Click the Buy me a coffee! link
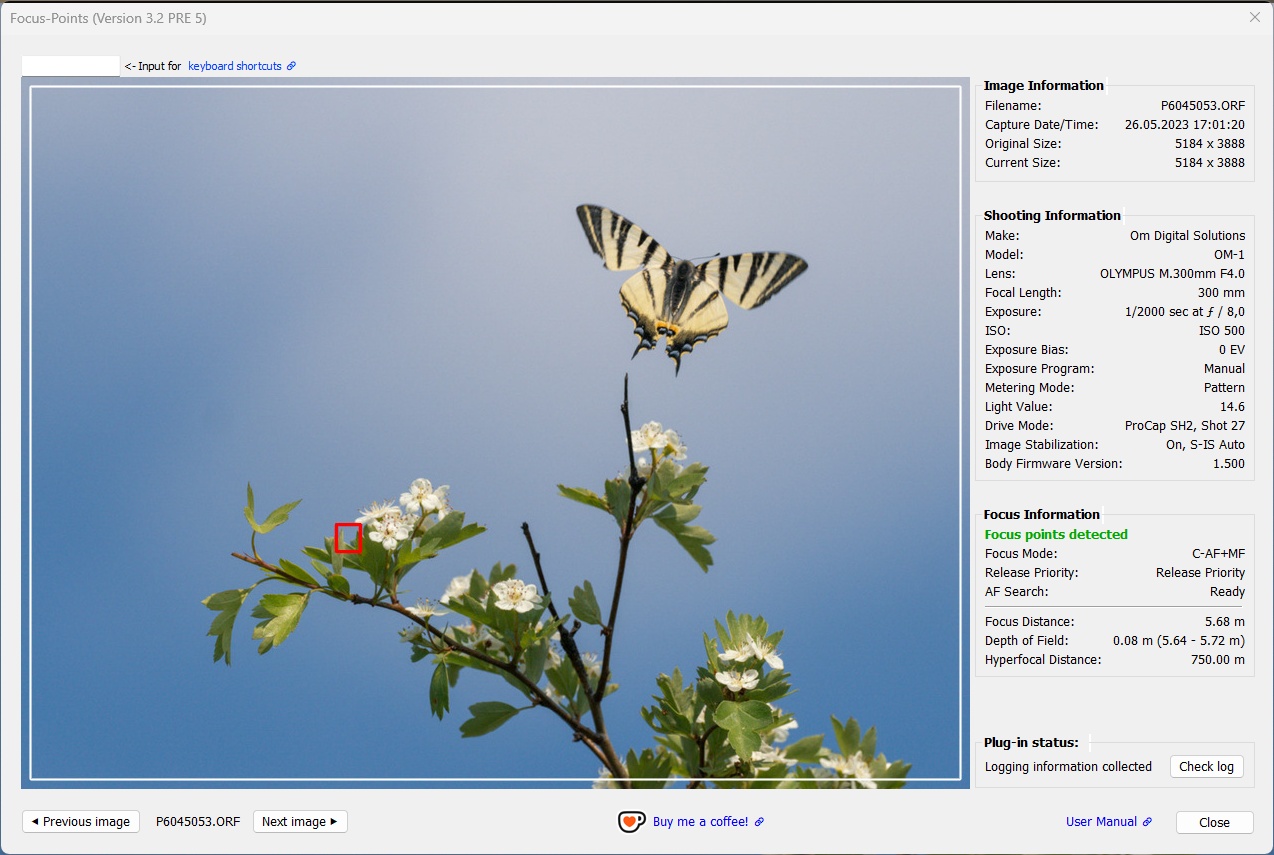Viewport: 1274px width, 855px height. coord(700,821)
